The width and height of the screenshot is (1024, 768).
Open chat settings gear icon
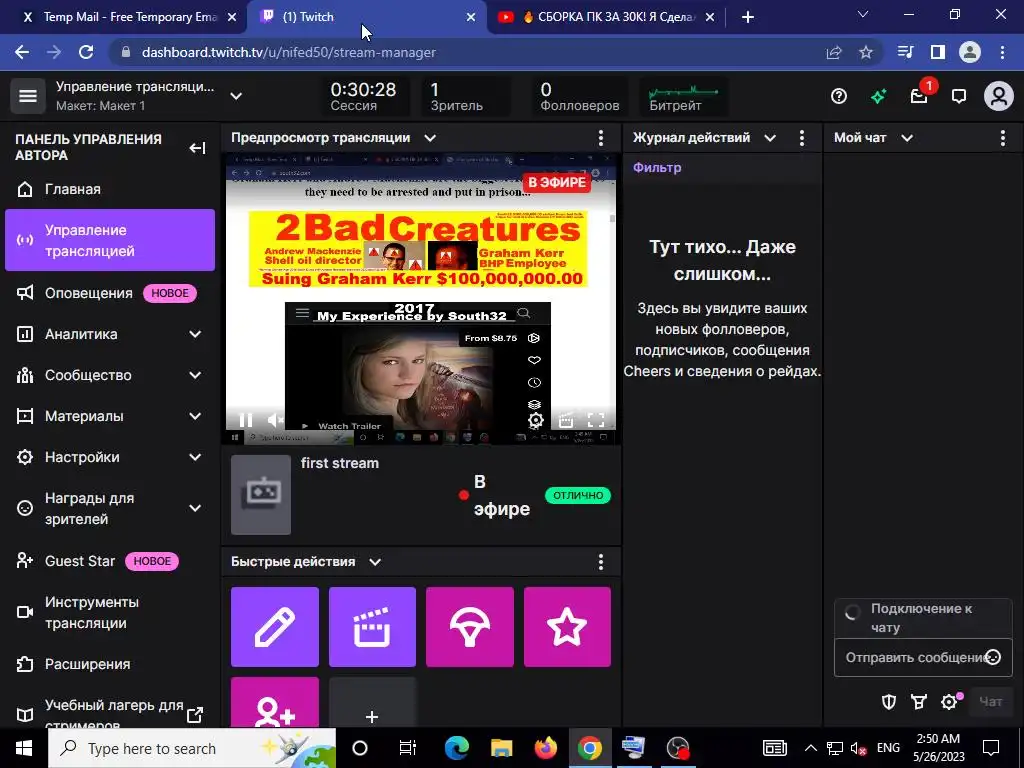[949, 702]
